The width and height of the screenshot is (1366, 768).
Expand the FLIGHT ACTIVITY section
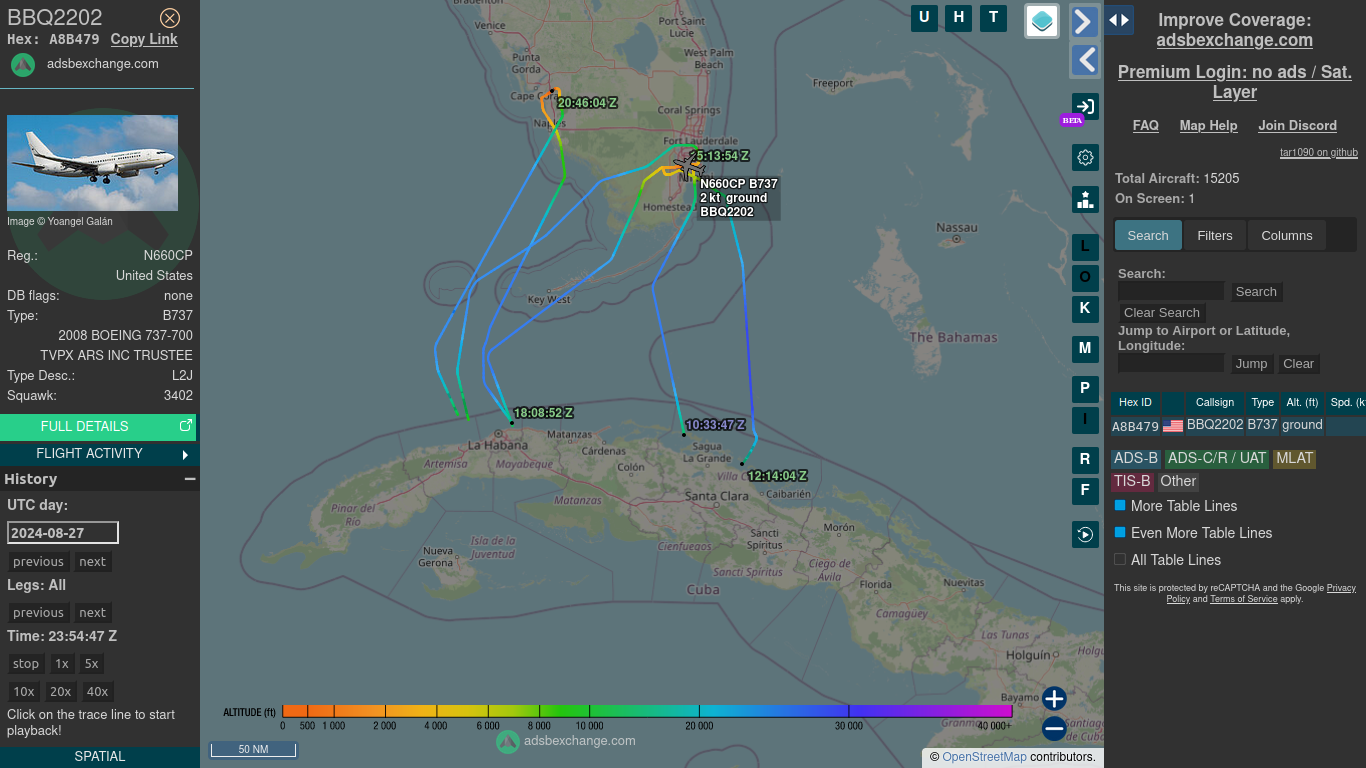[98, 454]
